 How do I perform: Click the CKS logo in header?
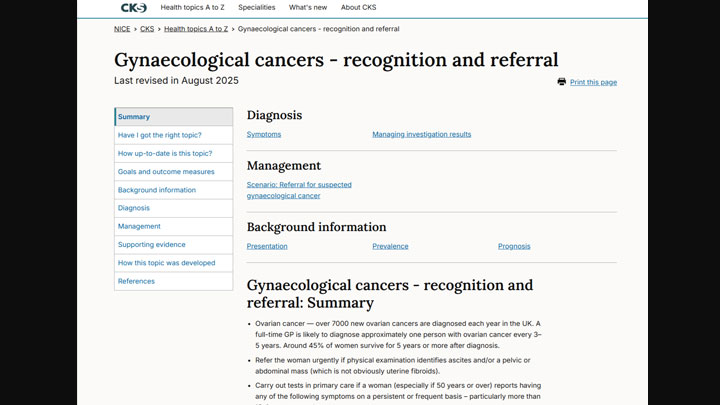(x=133, y=8)
